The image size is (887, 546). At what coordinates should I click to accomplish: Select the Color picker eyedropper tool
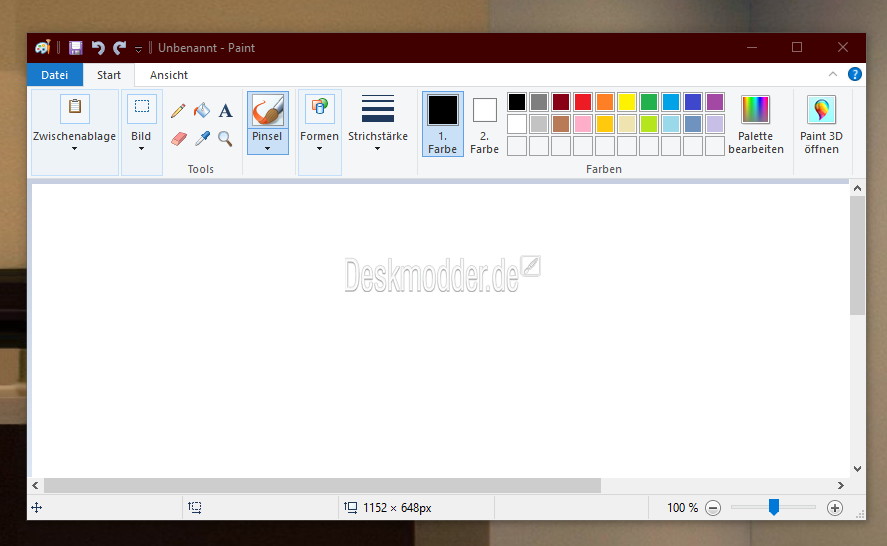click(203, 138)
